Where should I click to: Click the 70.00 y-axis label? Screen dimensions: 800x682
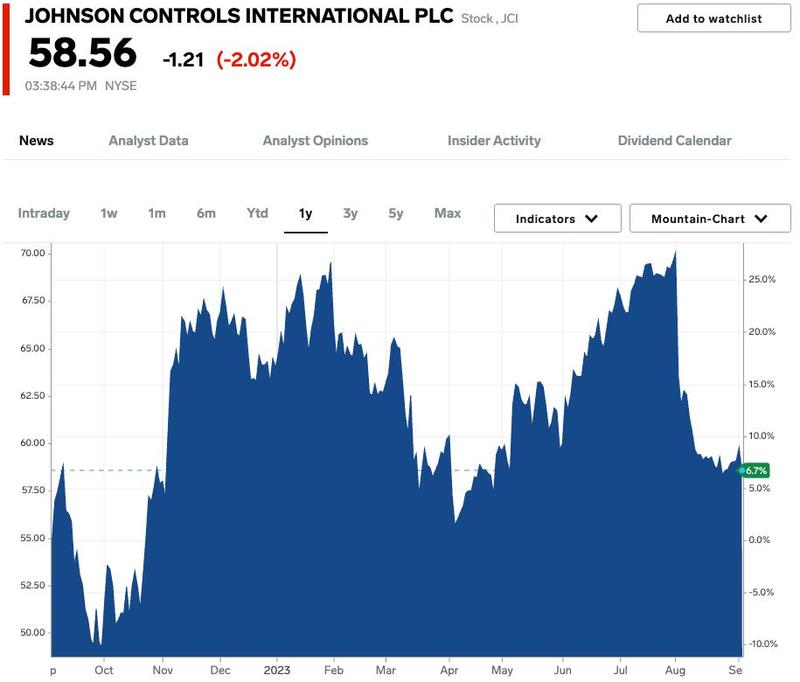click(33, 253)
